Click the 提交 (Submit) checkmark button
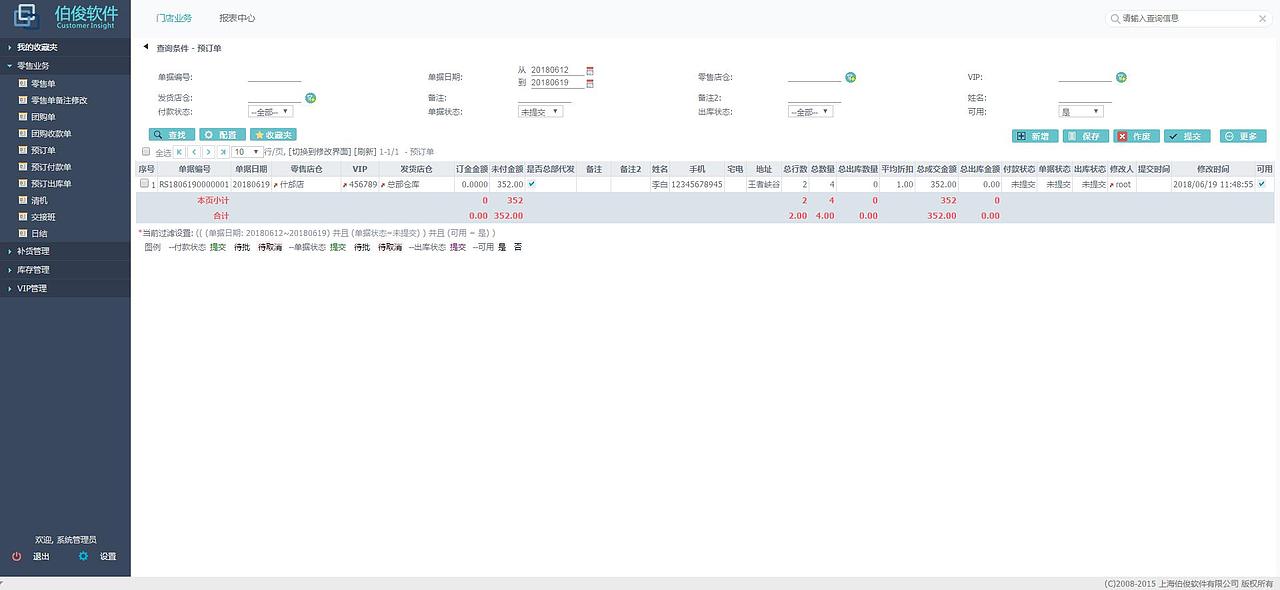Screen dimensions: 1280x590 [1190, 135]
